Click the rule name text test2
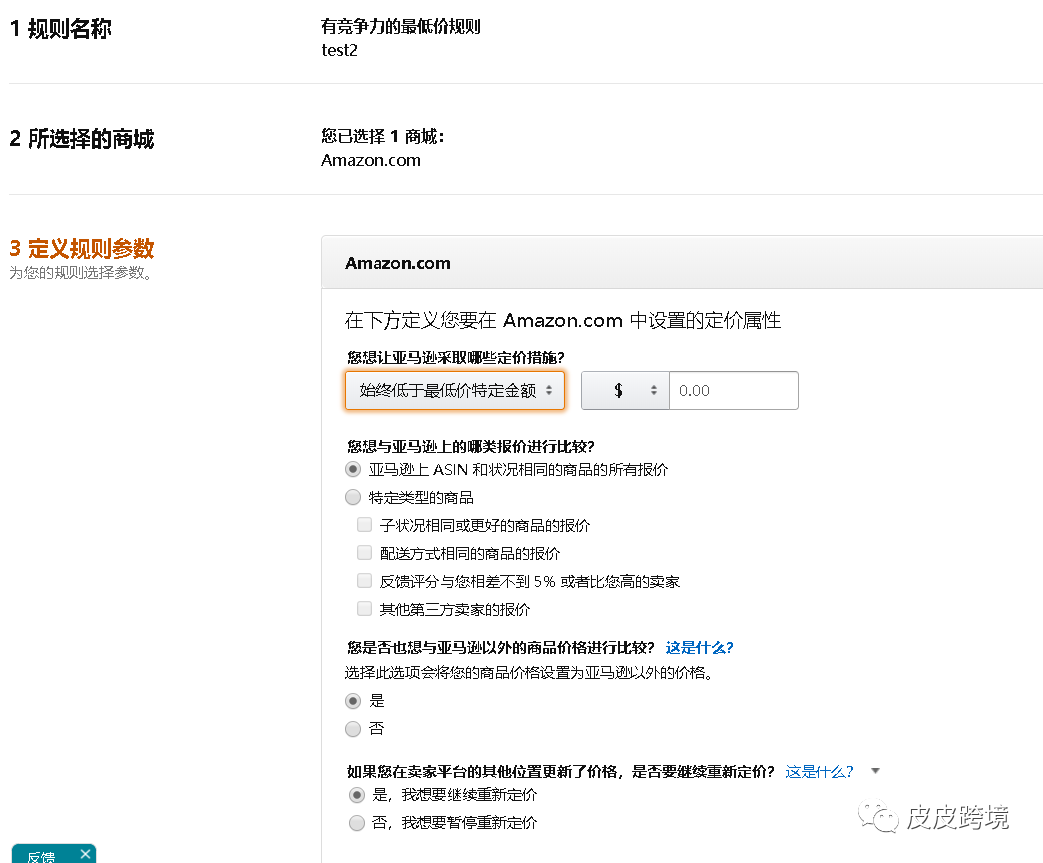This screenshot has width=1043, height=863. (339, 51)
